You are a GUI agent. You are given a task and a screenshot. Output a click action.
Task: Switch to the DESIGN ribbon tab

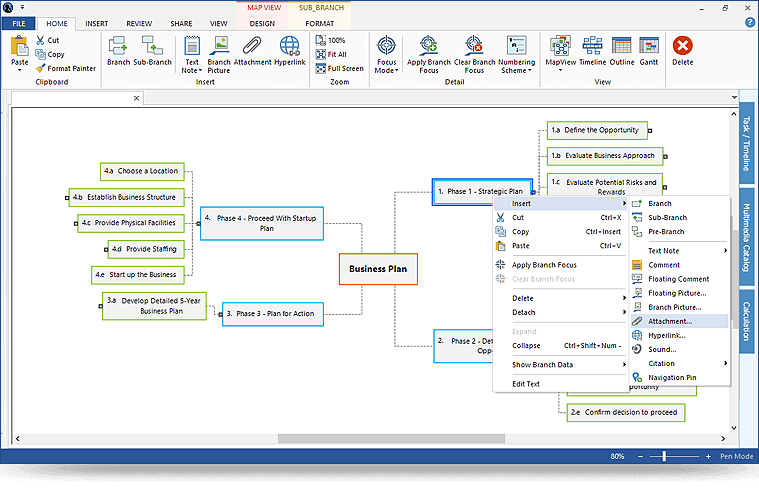coord(262,23)
